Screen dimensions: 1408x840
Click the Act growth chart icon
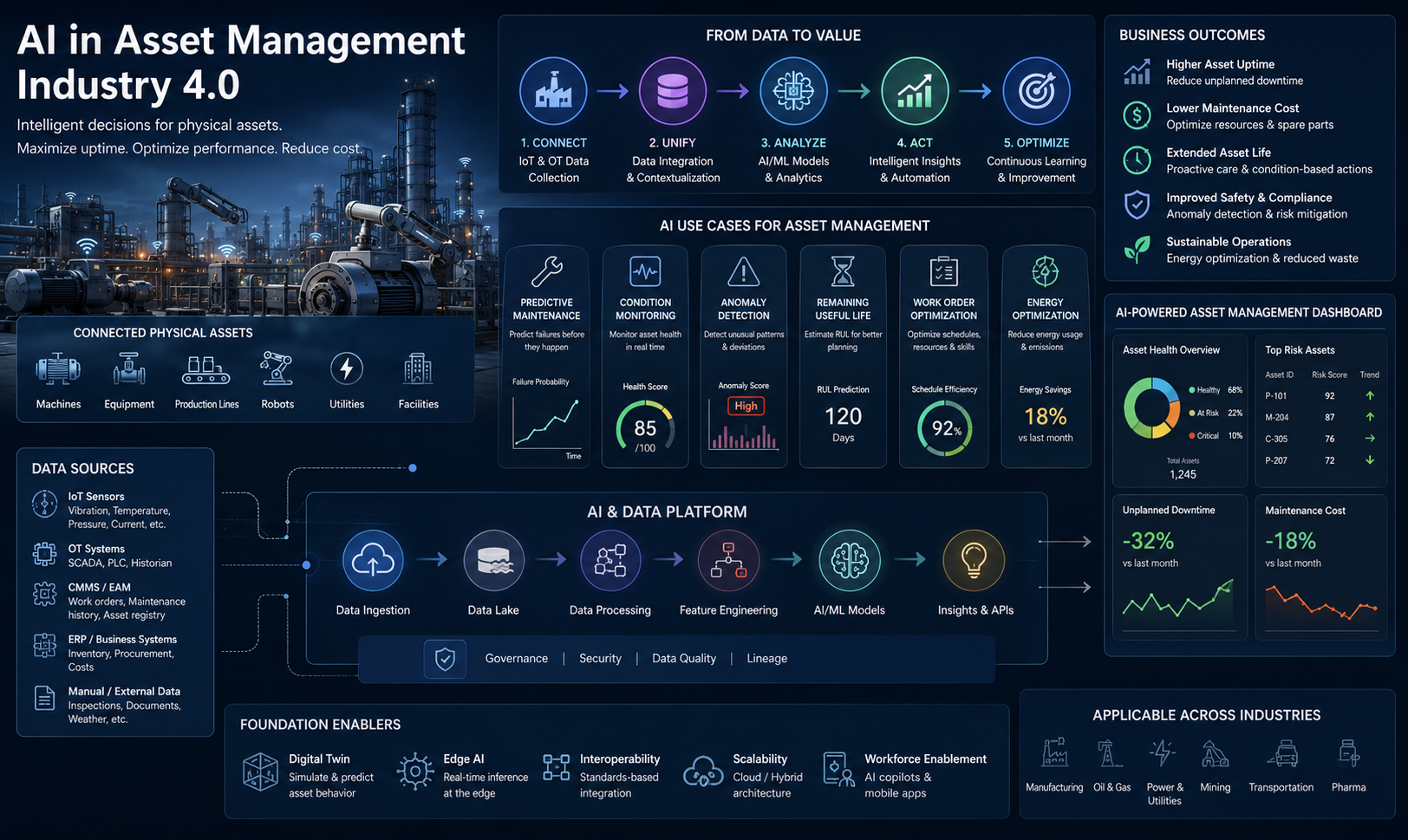[915, 91]
